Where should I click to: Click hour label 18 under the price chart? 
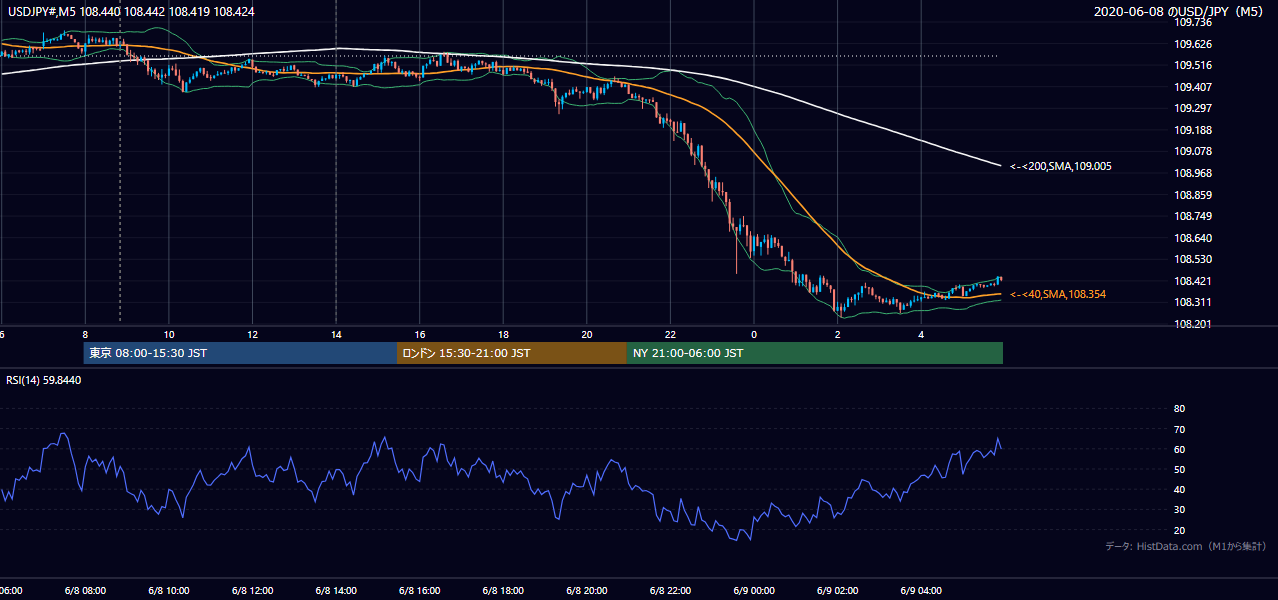pyautogui.click(x=504, y=334)
